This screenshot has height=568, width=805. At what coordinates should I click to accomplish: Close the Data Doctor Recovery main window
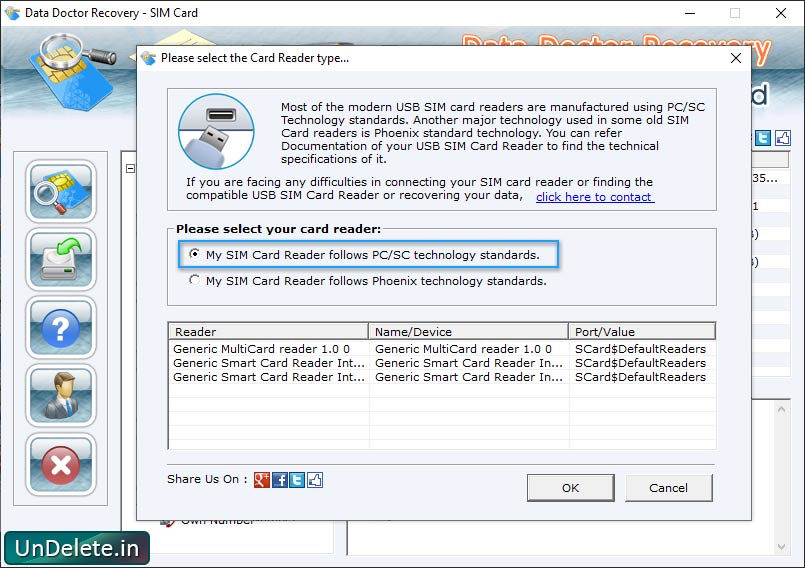(781, 13)
